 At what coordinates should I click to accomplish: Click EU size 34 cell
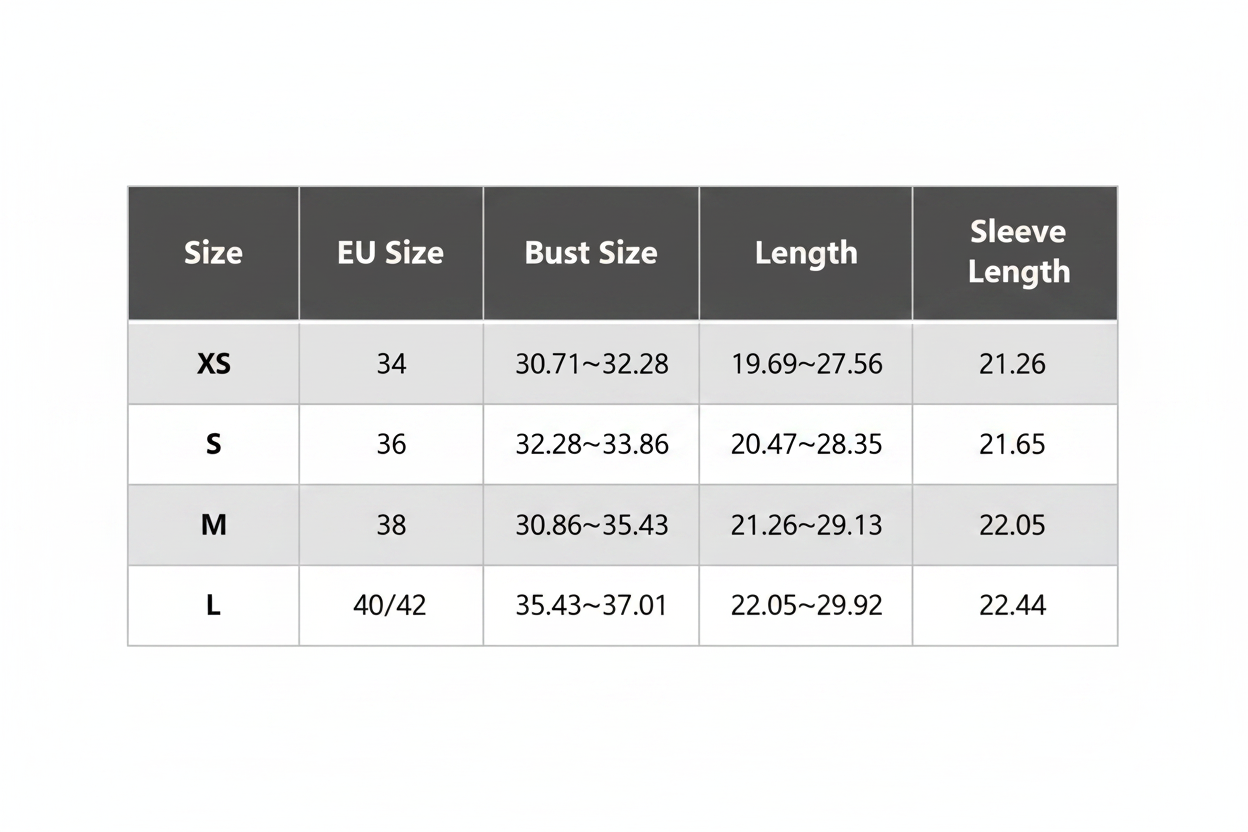pyautogui.click(x=391, y=363)
